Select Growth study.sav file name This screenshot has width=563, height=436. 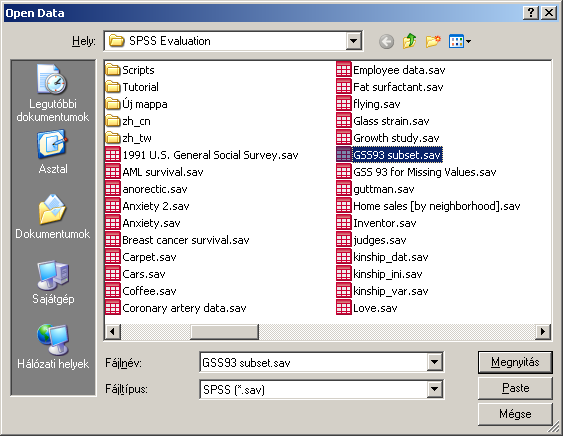coord(396,138)
